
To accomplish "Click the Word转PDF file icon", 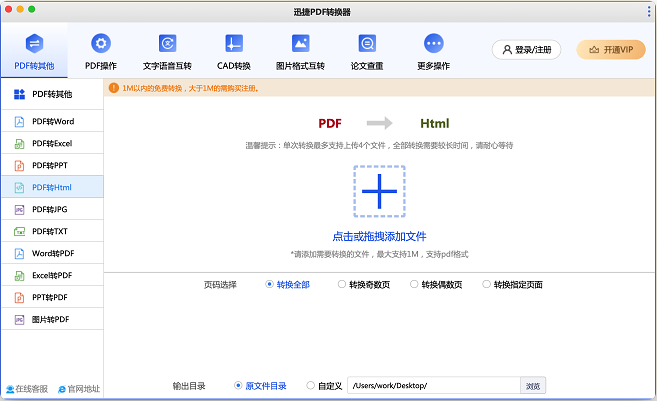I will tap(19, 254).
